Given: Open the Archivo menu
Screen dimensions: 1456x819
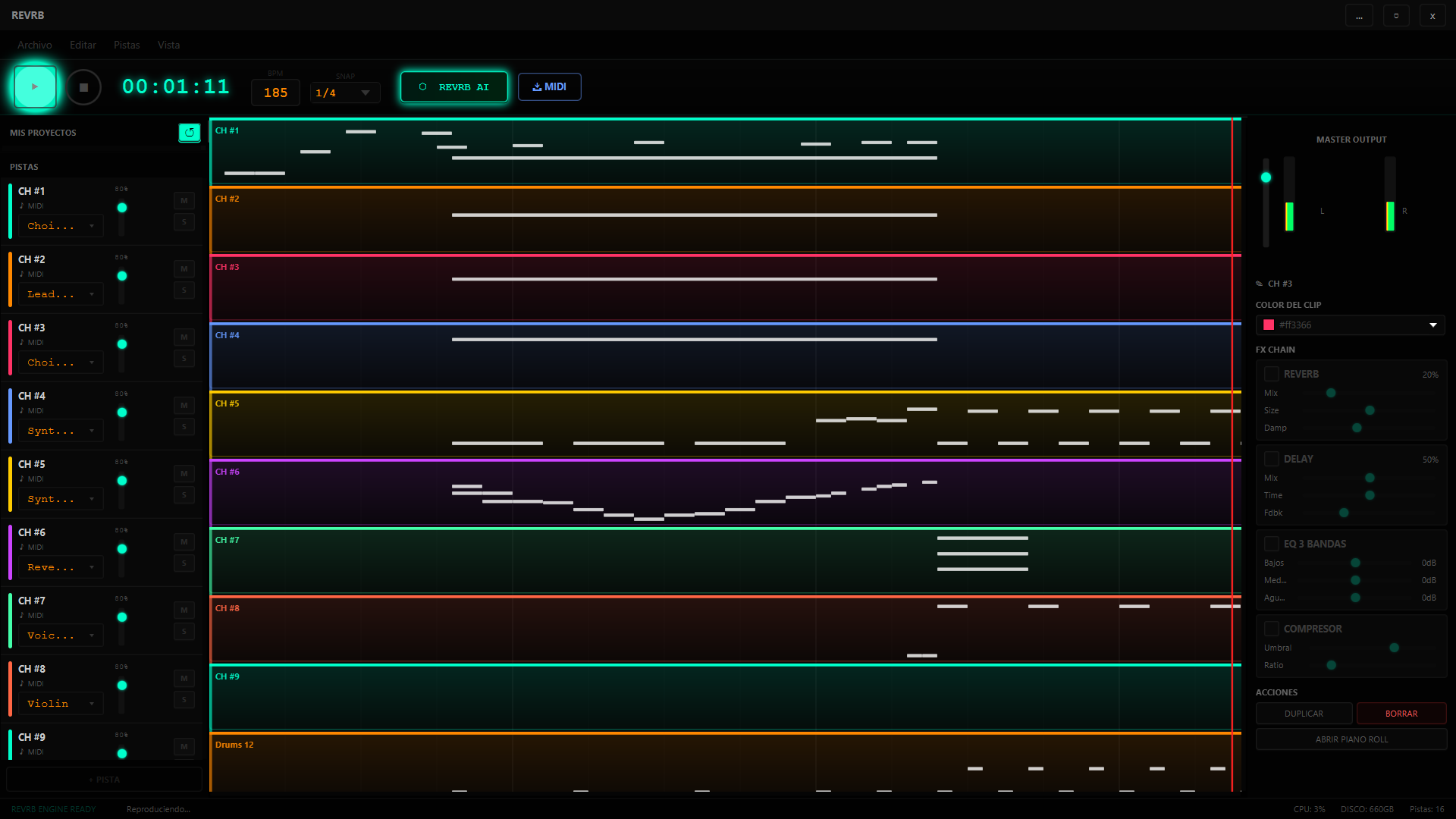Looking at the screenshot, I should [35, 45].
